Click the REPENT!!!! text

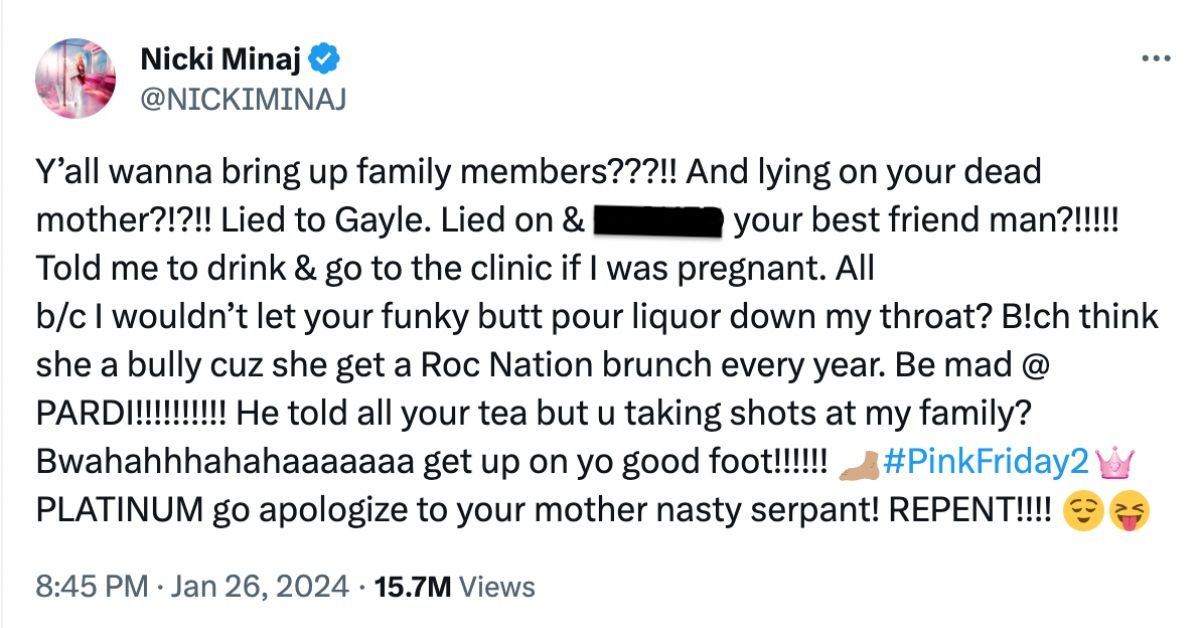coord(969,512)
